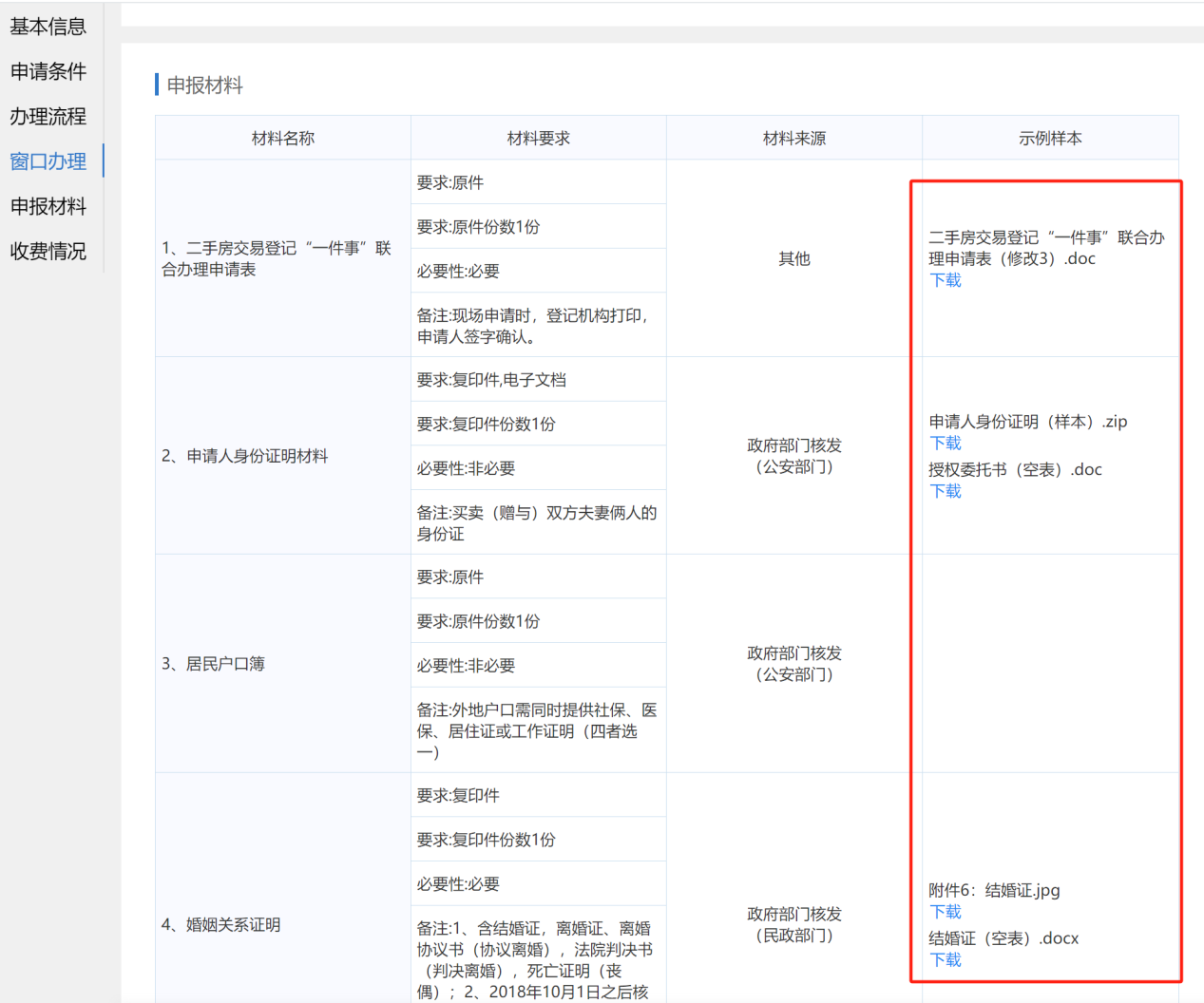Select the 二手房交易登记联合办理申请表 material row name
This screenshot has width=1204, height=1003.
pos(277,258)
